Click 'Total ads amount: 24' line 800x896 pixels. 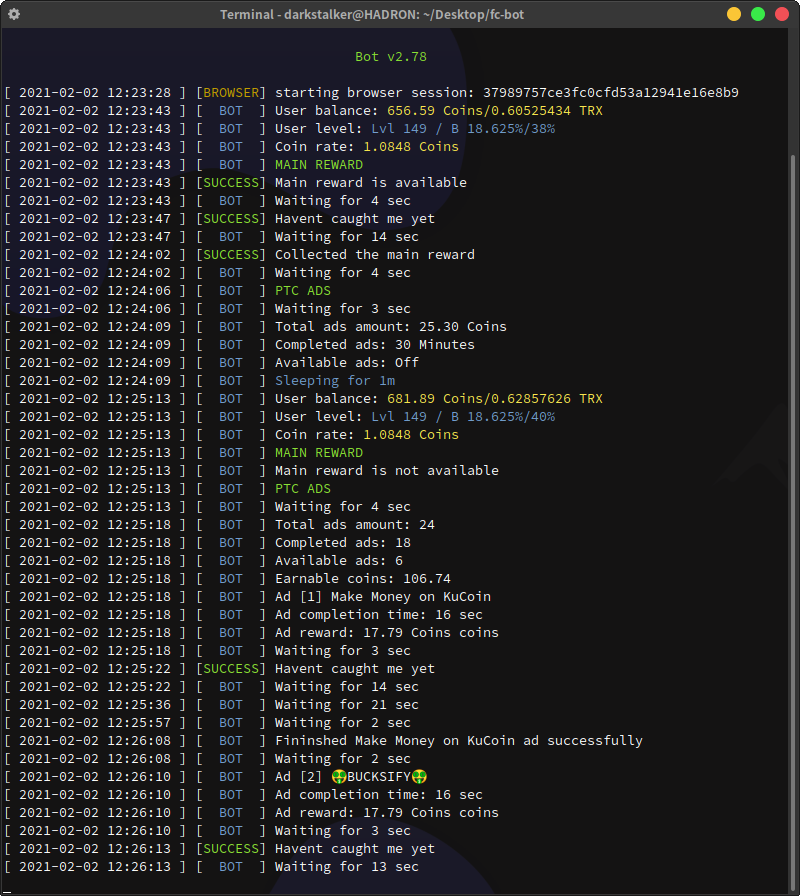355,525
